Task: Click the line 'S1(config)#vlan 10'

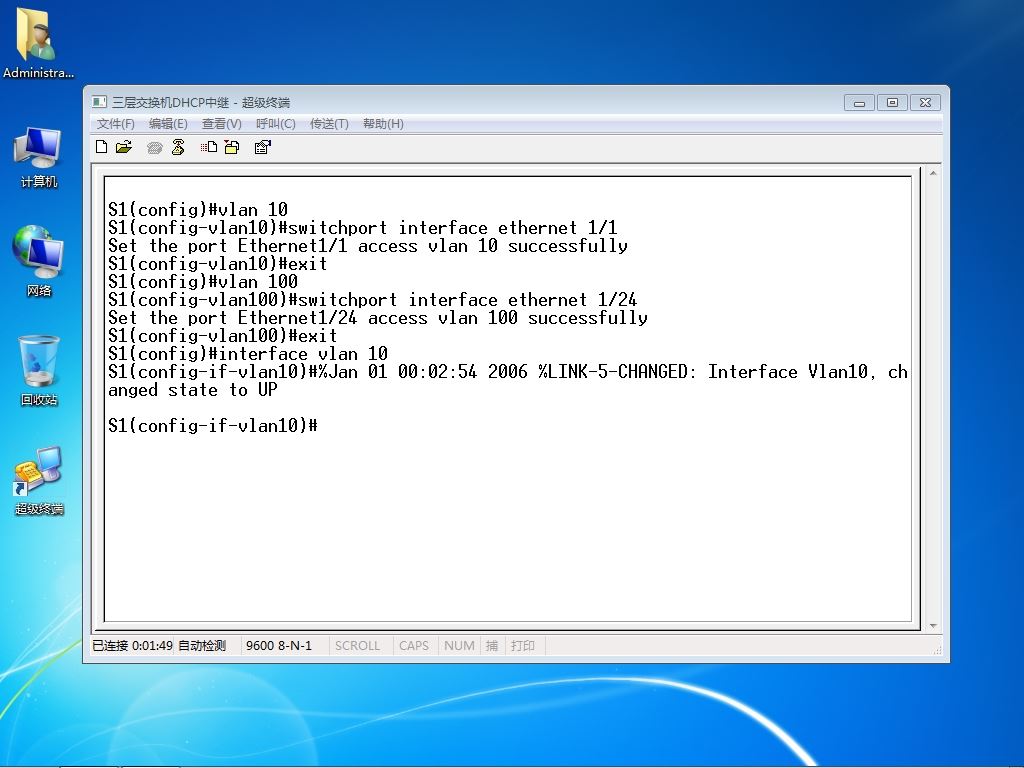Action: coord(198,210)
